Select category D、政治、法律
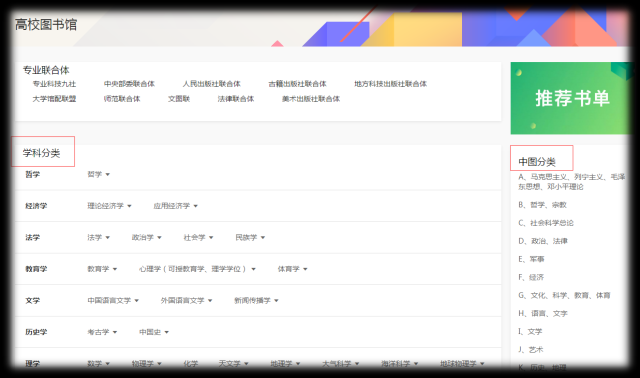The width and height of the screenshot is (640, 378). tap(543, 241)
